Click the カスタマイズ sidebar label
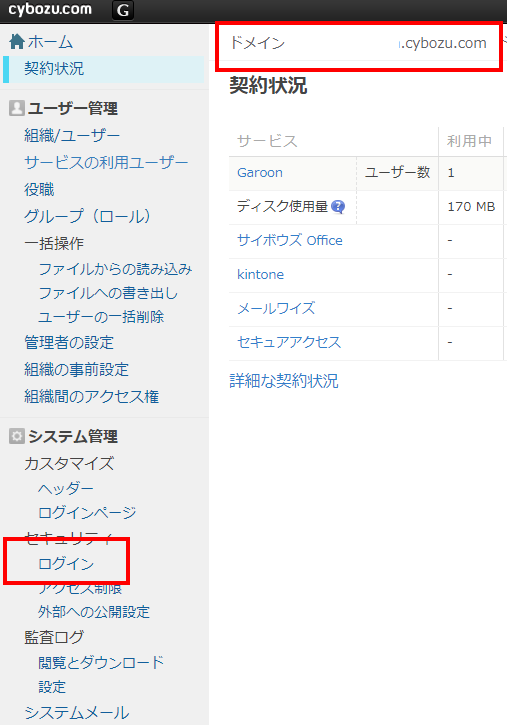 tap(69, 463)
